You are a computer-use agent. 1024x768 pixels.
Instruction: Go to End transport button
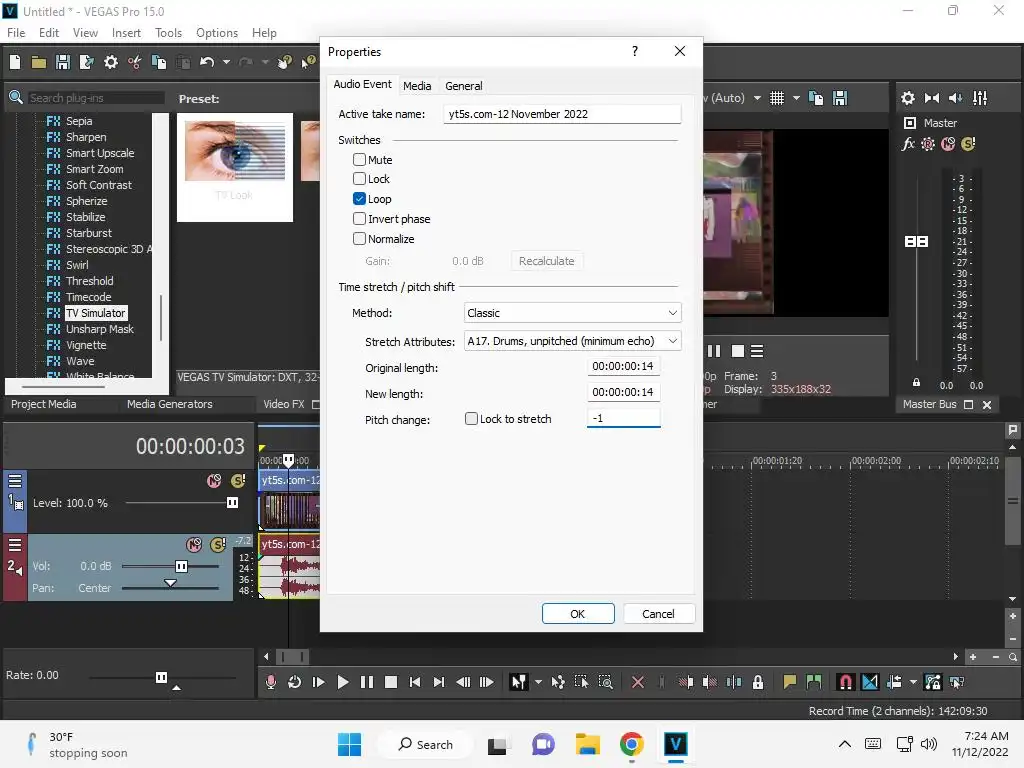439,682
